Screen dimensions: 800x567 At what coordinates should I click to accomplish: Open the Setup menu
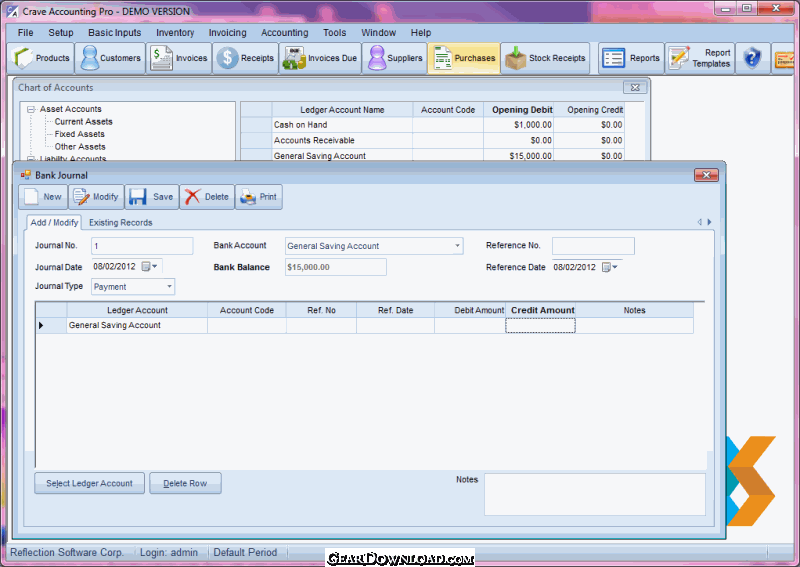tap(61, 33)
